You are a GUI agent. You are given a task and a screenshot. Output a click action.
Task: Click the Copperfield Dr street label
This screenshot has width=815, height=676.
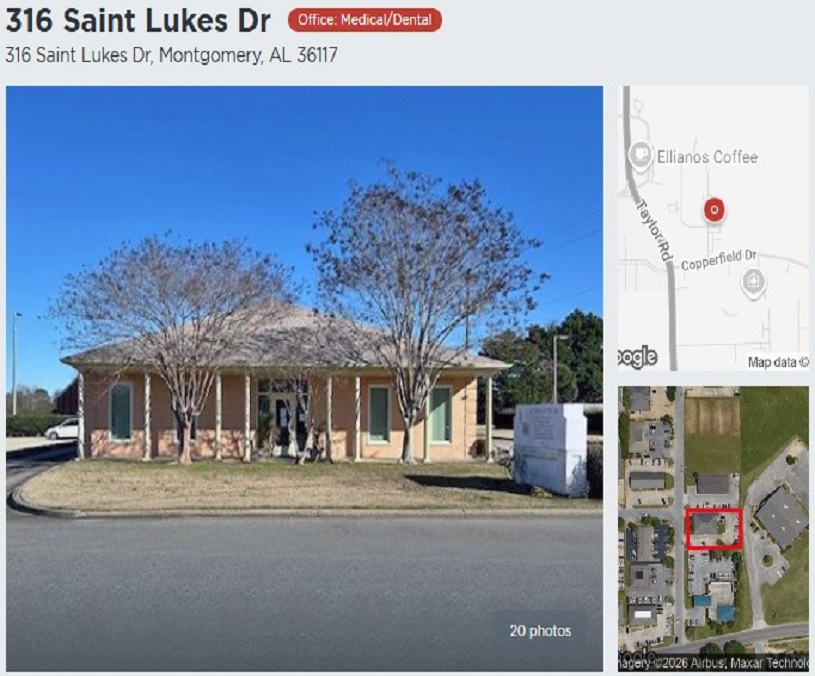719,260
